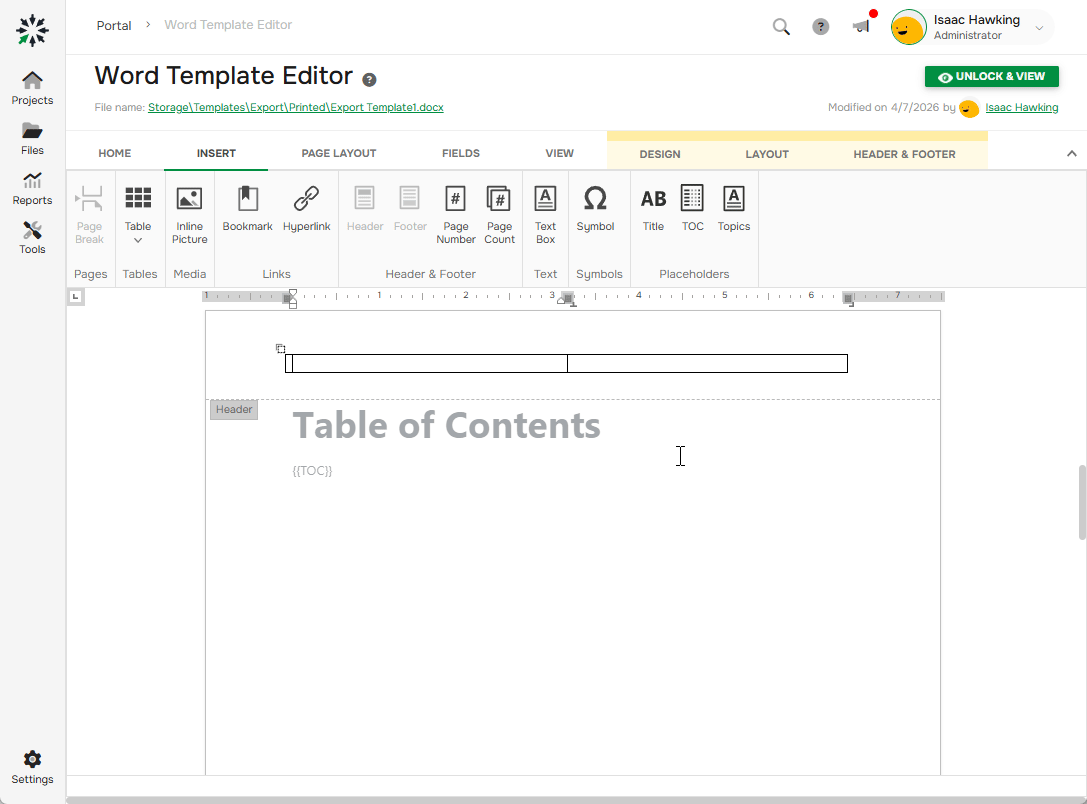Click the {{TOC}} placeholder text
The image size is (1087, 804).
pos(312,471)
